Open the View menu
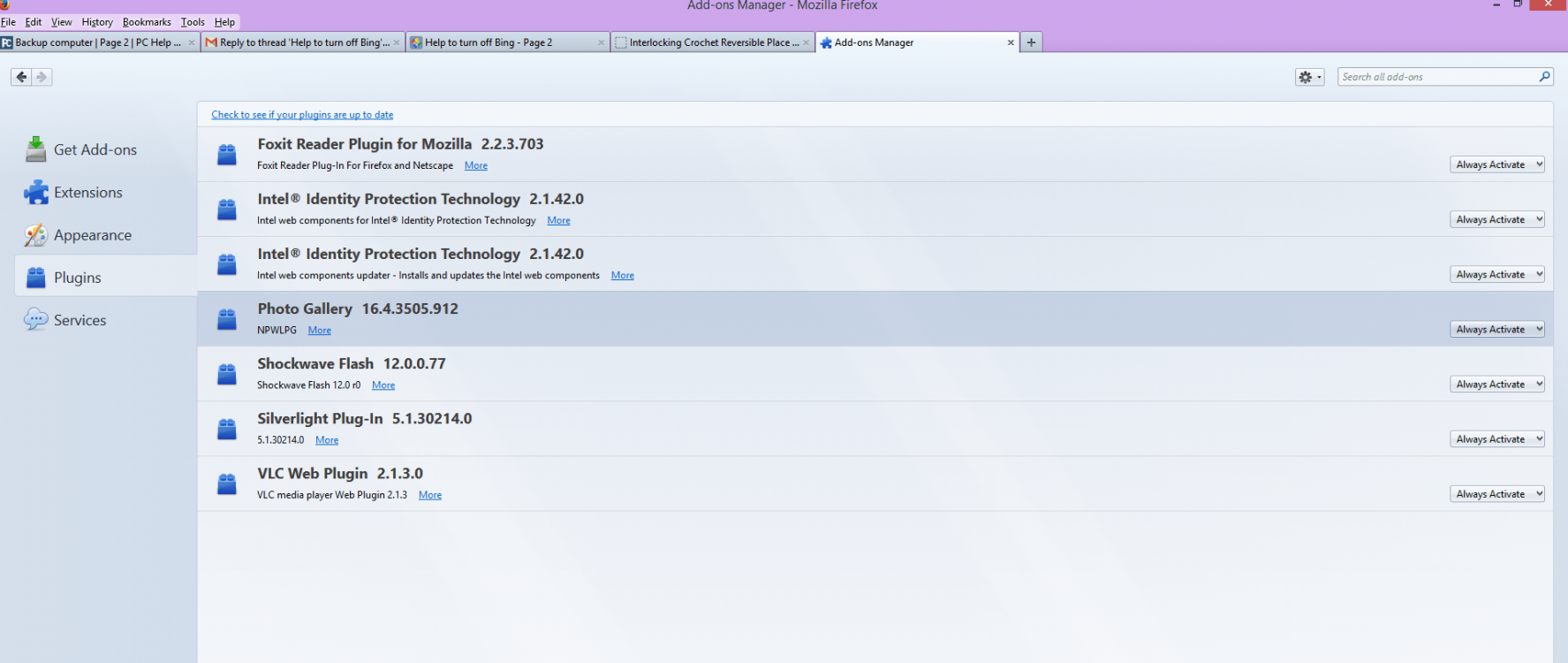The image size is (1568, 663). click(x=62, y=22)
